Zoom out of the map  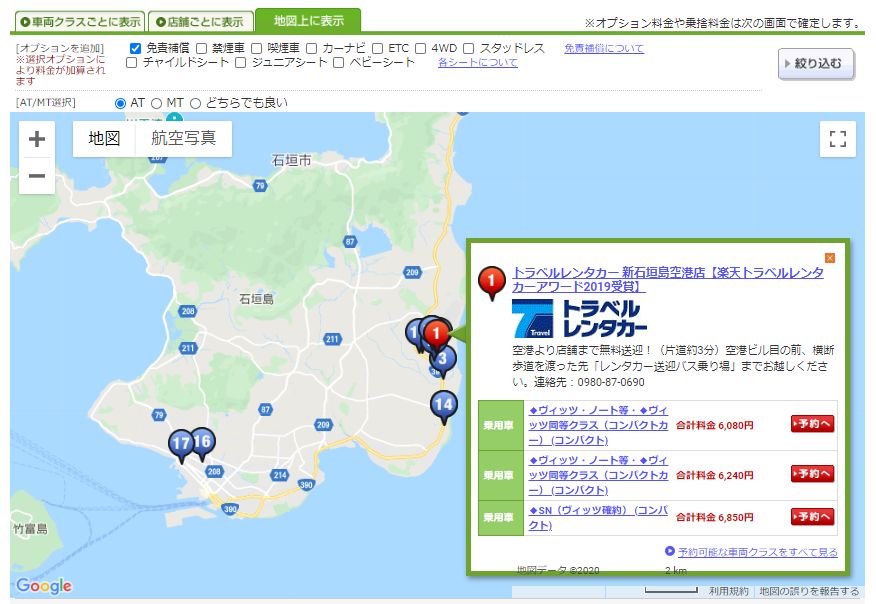coord(37,176)
